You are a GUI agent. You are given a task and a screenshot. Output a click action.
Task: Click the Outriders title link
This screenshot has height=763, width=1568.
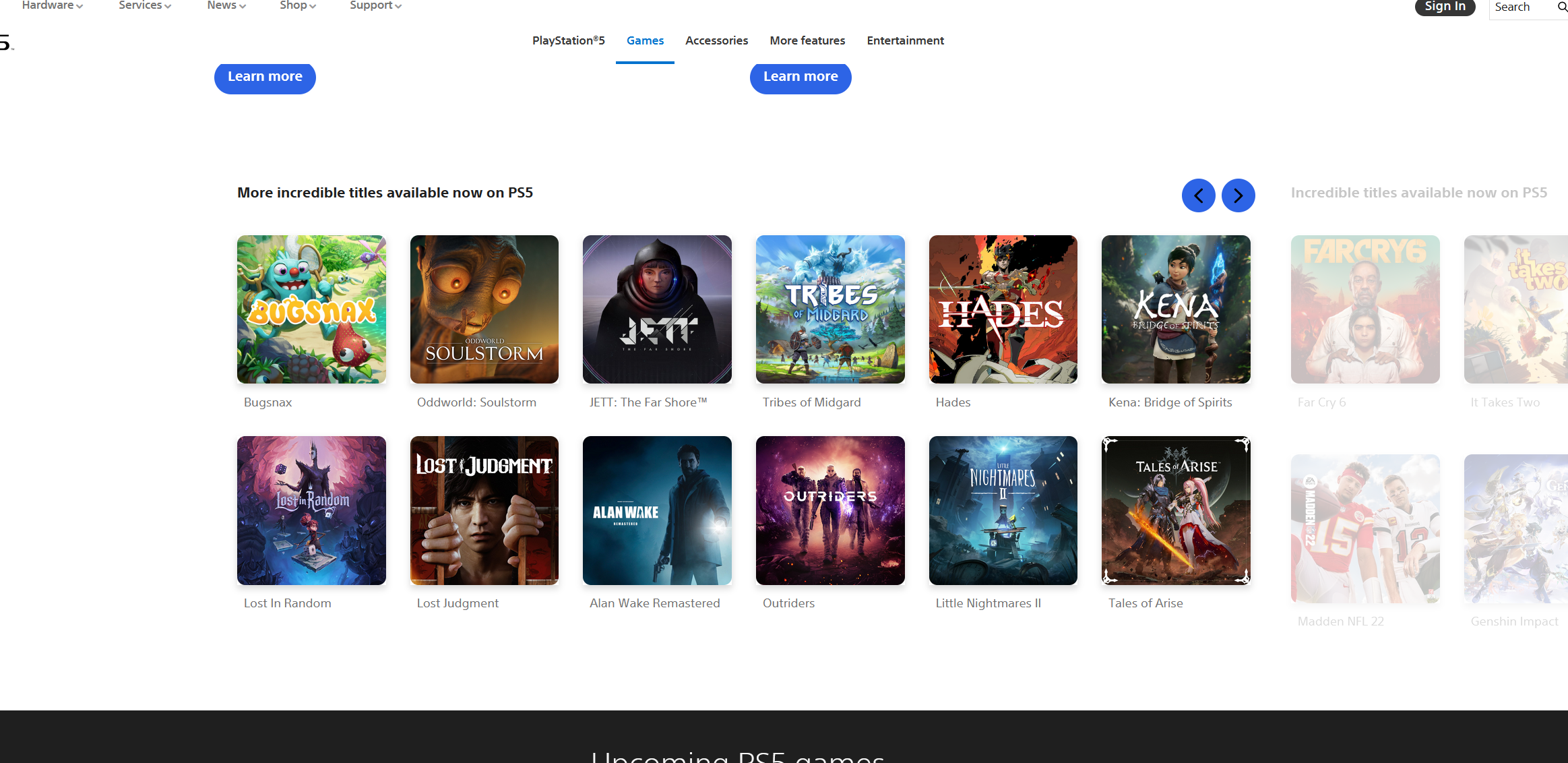tap(788, 603)
